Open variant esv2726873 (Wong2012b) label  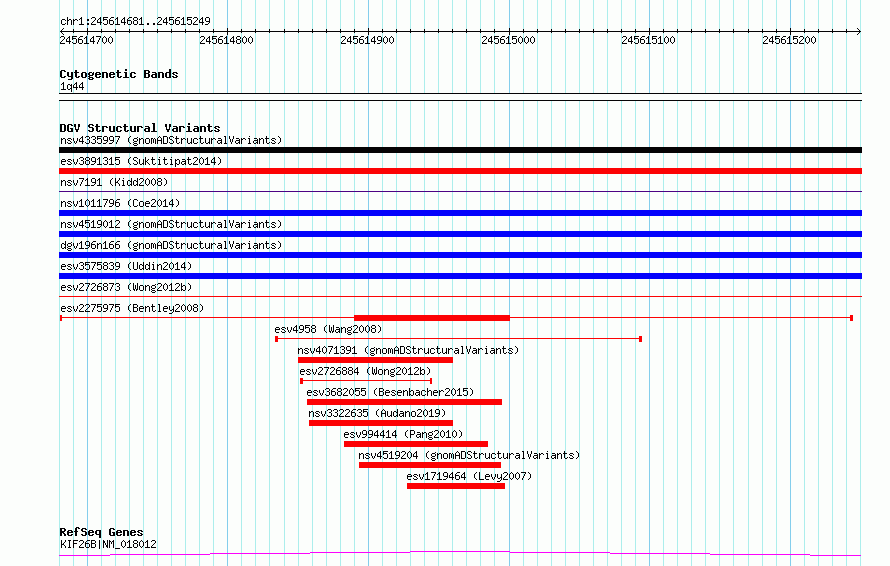click(126, 287)
